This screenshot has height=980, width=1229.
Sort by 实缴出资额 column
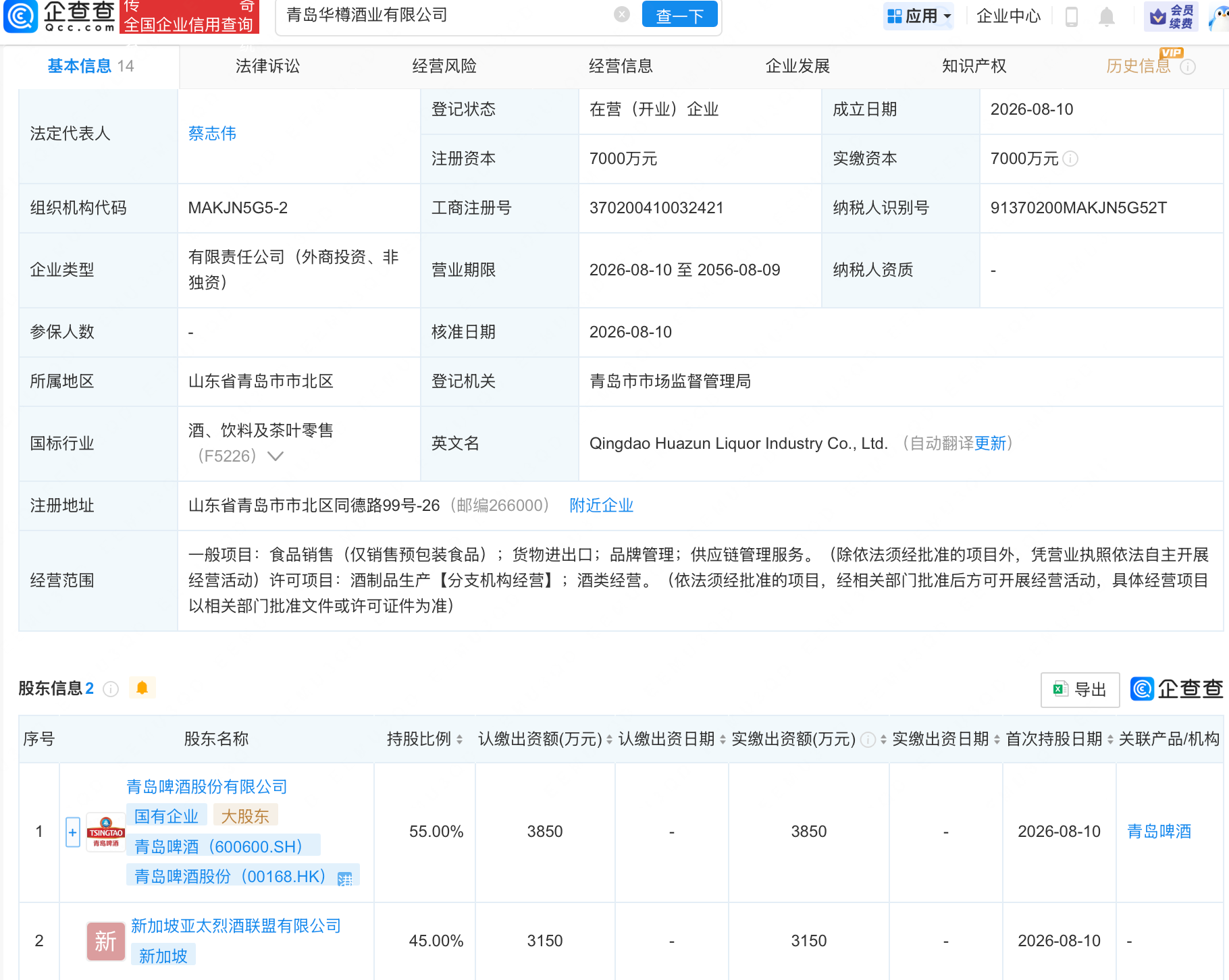(x=883, y=740)
